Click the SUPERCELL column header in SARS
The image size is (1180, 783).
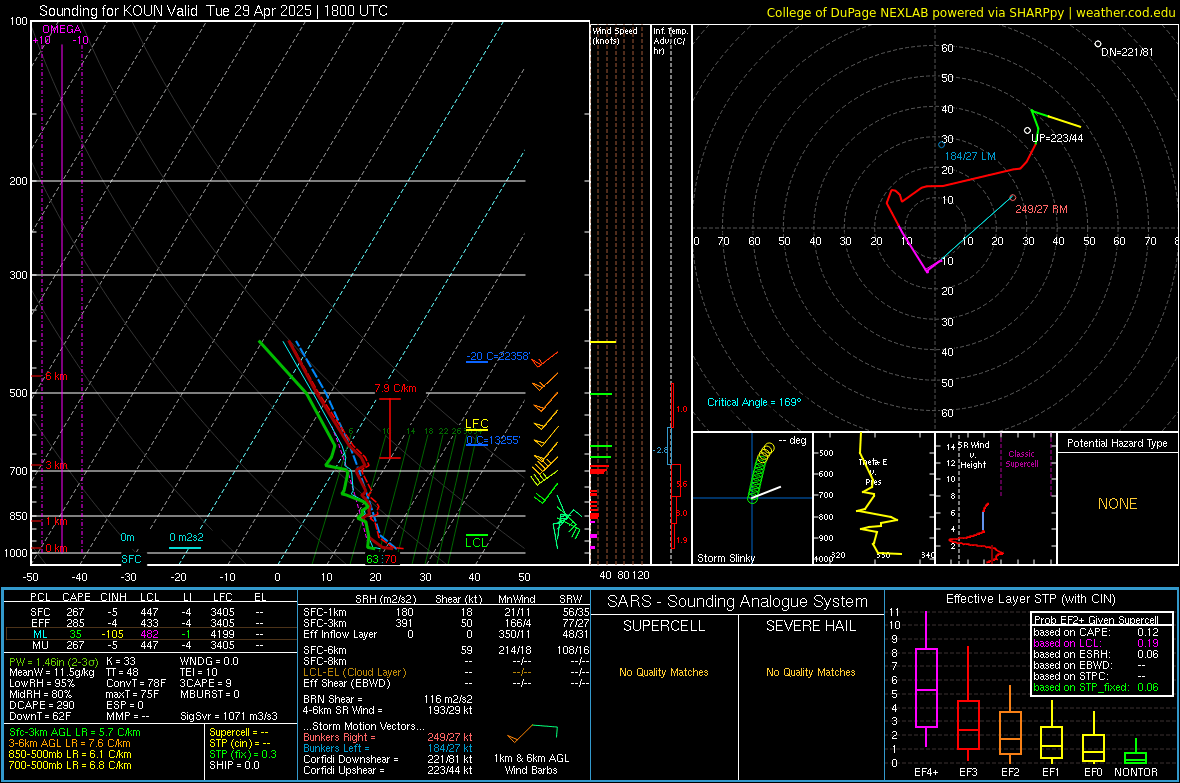[664, 626]
